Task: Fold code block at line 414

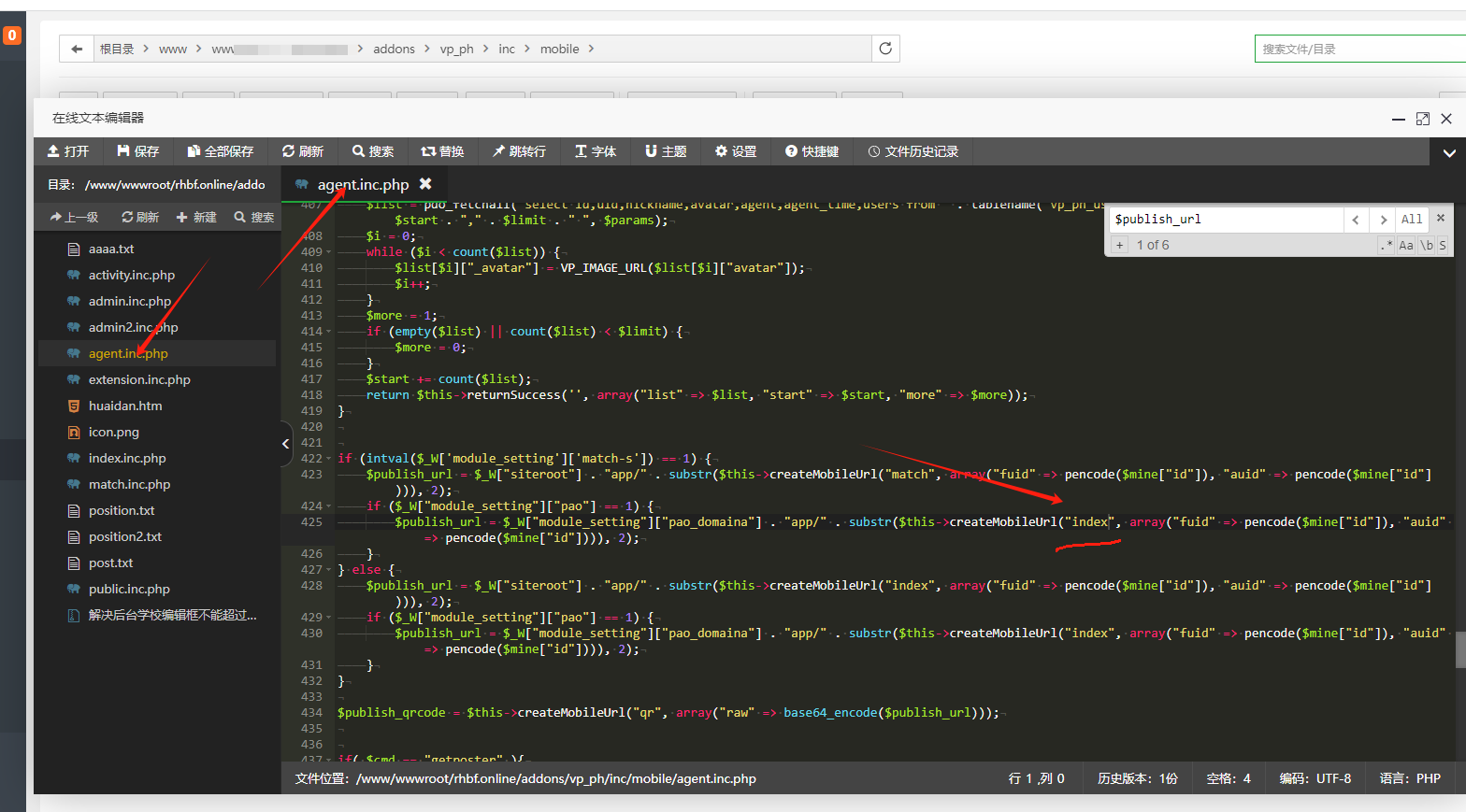Action: 329,332
